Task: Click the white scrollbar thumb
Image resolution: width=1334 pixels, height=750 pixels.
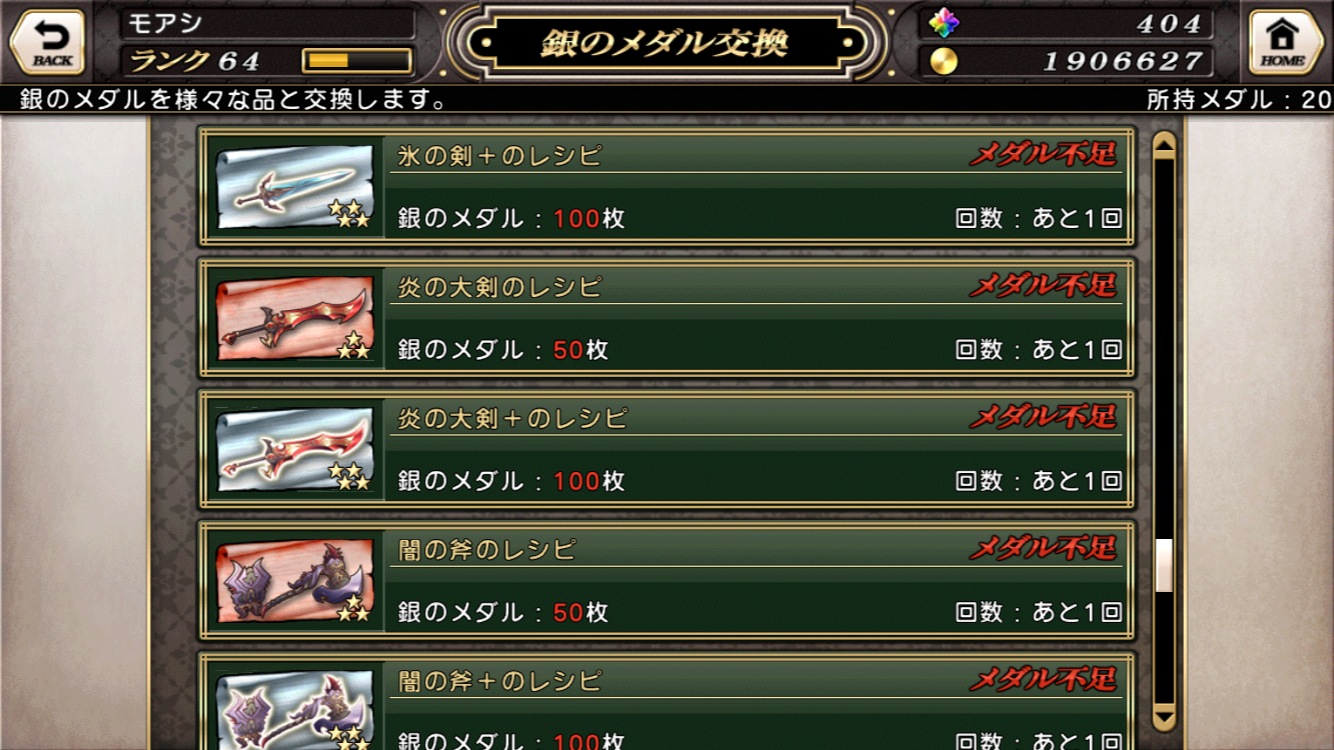Action: click(x=1163, y=565)
